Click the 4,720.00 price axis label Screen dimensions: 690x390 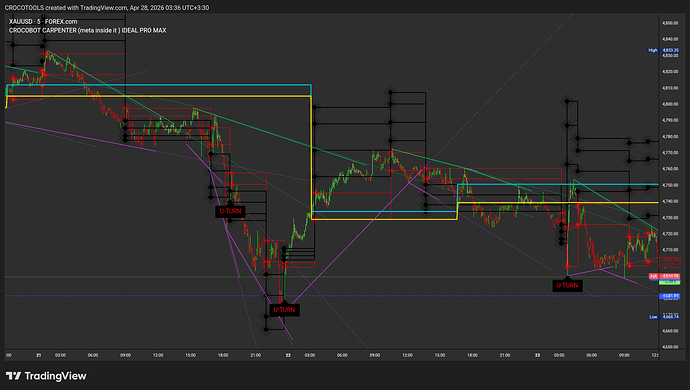(x=670, y=234)
